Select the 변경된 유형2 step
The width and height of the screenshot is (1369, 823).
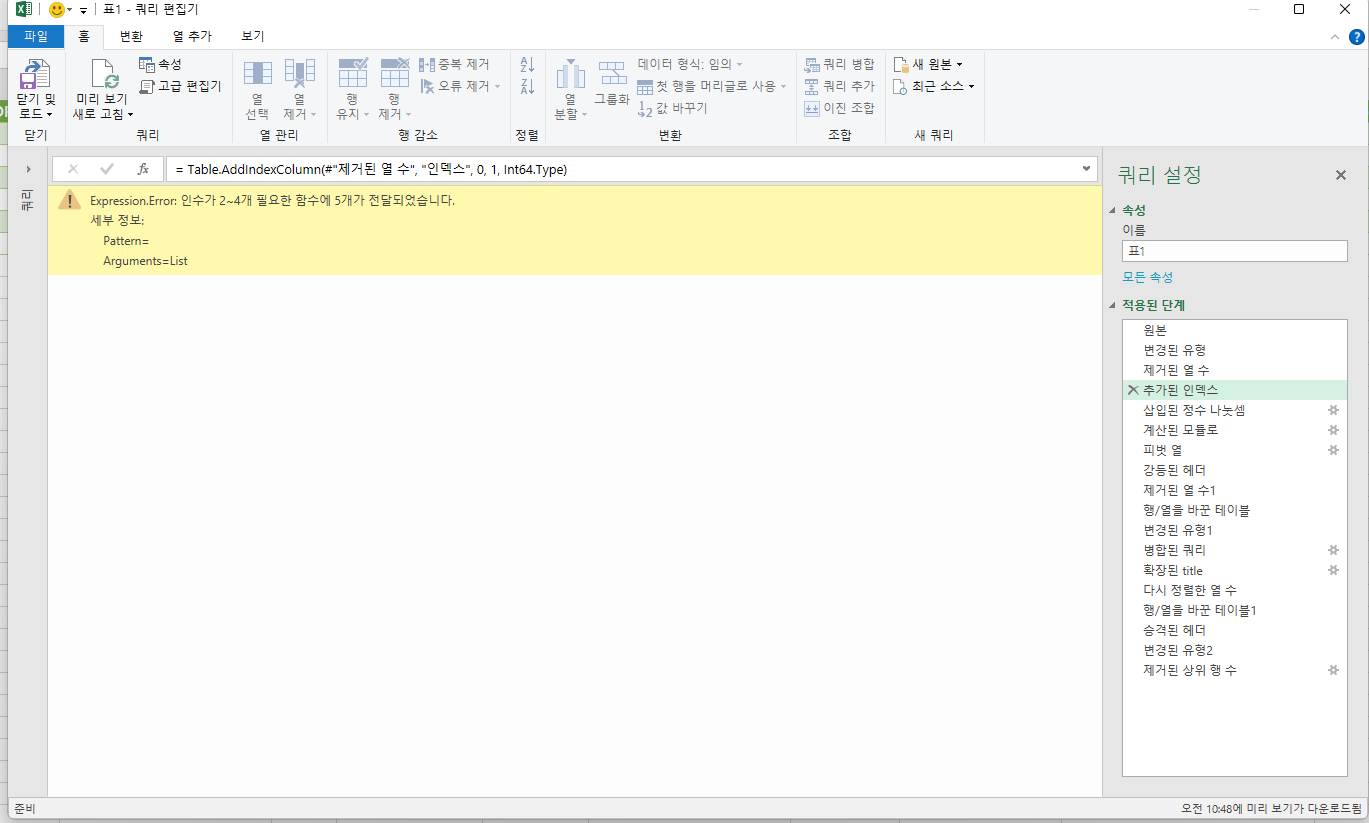[1235, 650]
